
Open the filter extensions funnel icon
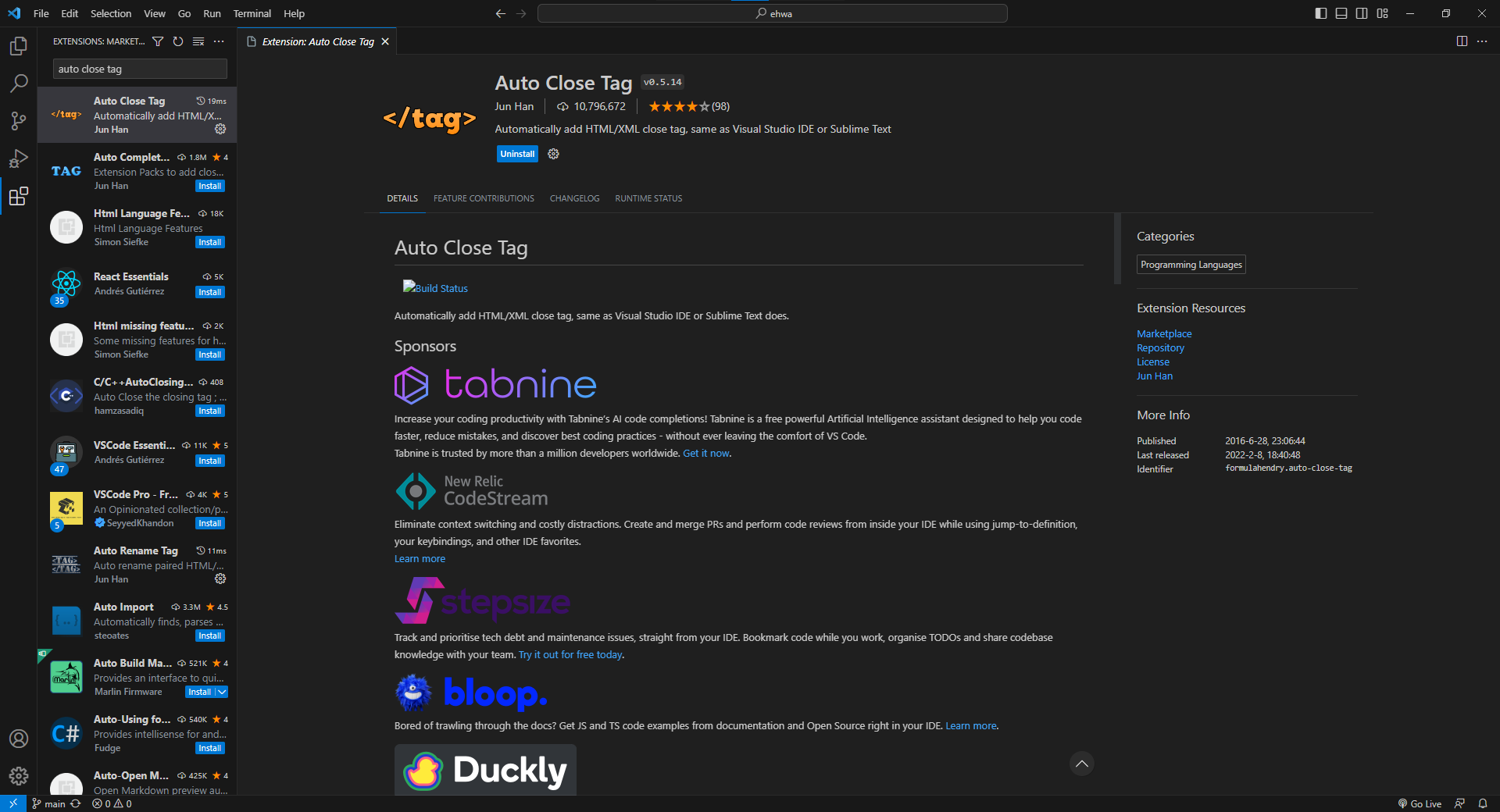158,41
